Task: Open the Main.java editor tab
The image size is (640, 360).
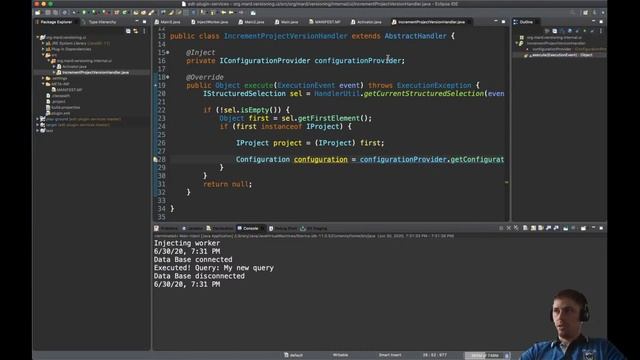Action: (286, 22)
